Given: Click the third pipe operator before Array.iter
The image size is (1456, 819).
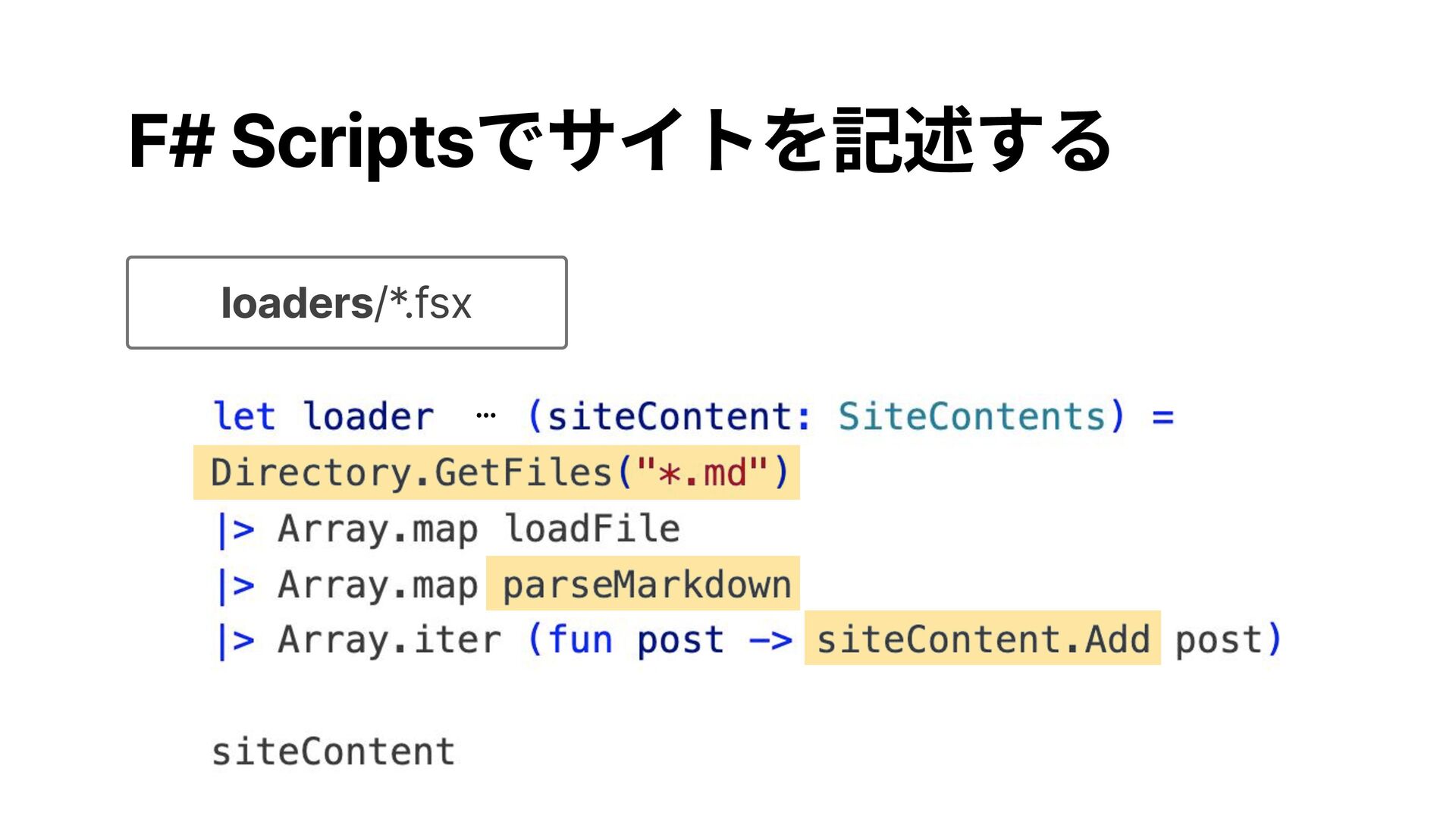Looking at the screenshot, I should click(235, 641).
